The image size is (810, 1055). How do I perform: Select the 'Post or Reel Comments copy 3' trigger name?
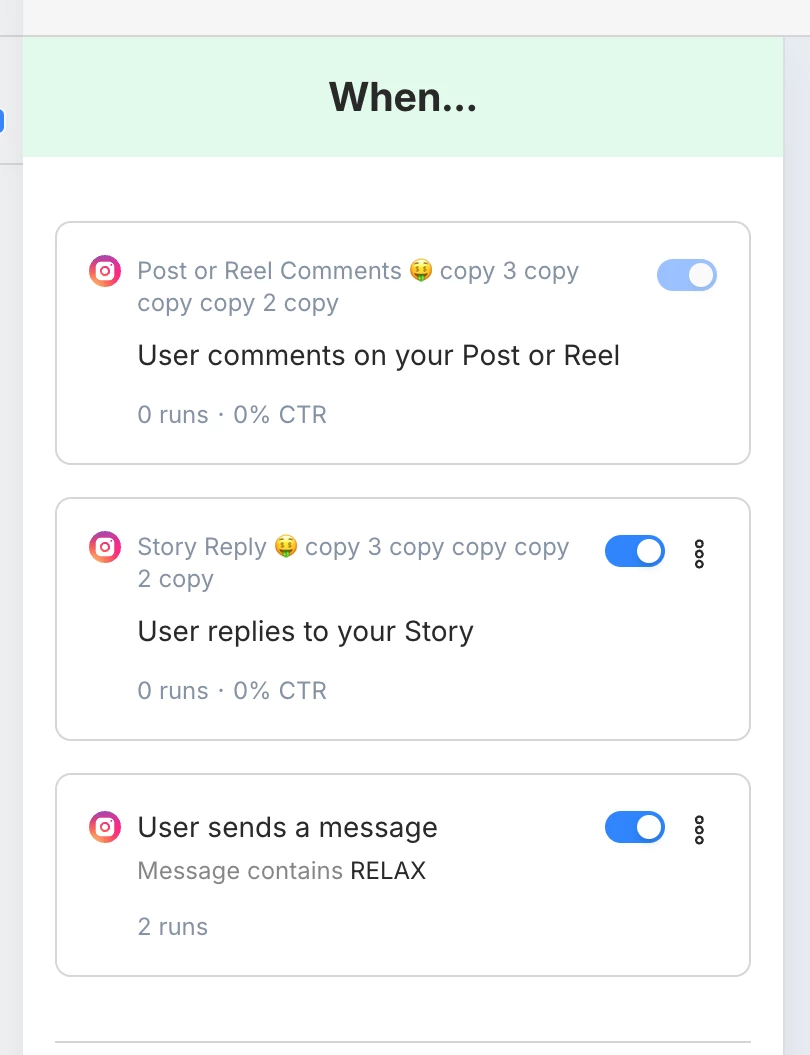point(357,286)
